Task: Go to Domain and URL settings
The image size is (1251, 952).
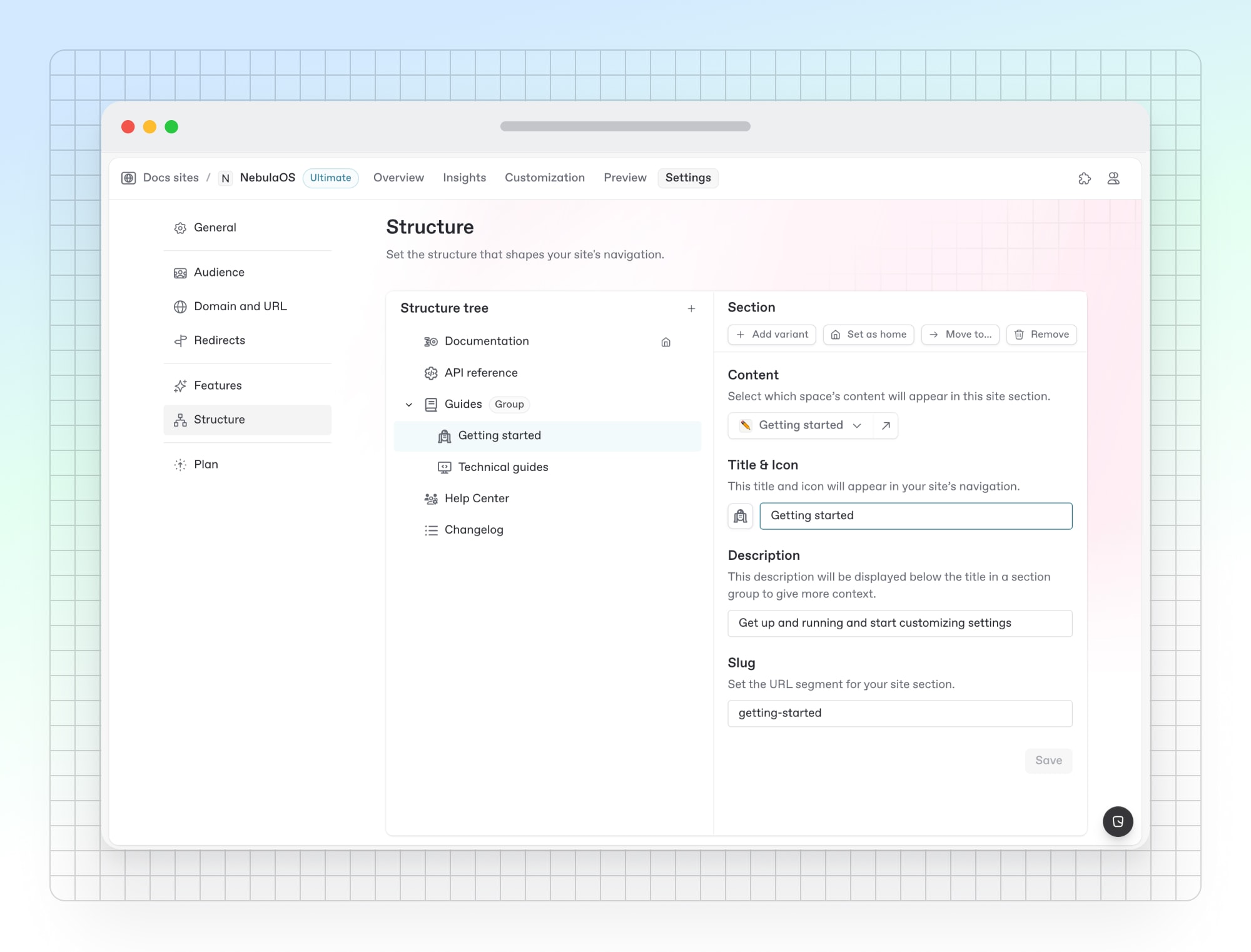Action: [247, 306]
